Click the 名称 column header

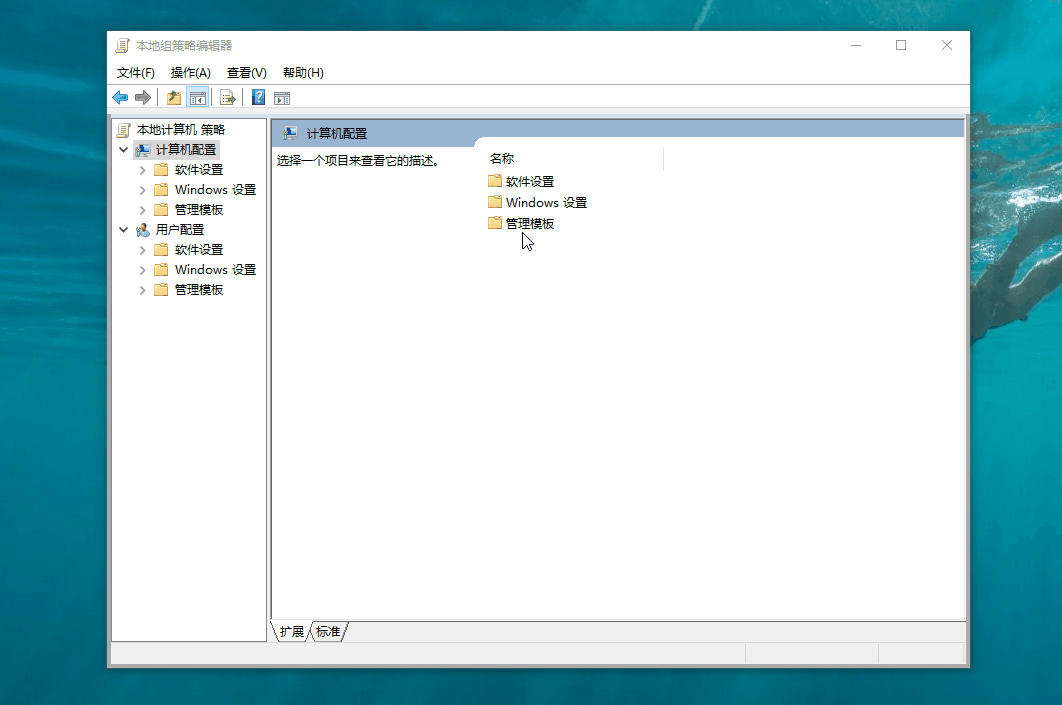[502, 159]
